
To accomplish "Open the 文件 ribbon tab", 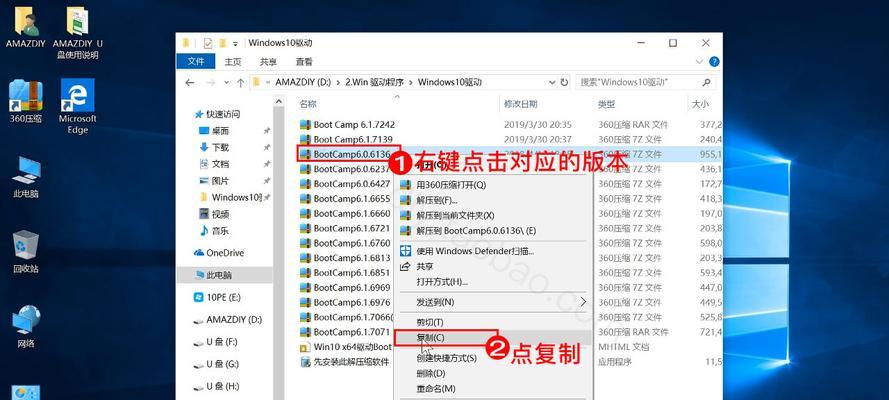I will pyautogui.click(x=196, y=62).
